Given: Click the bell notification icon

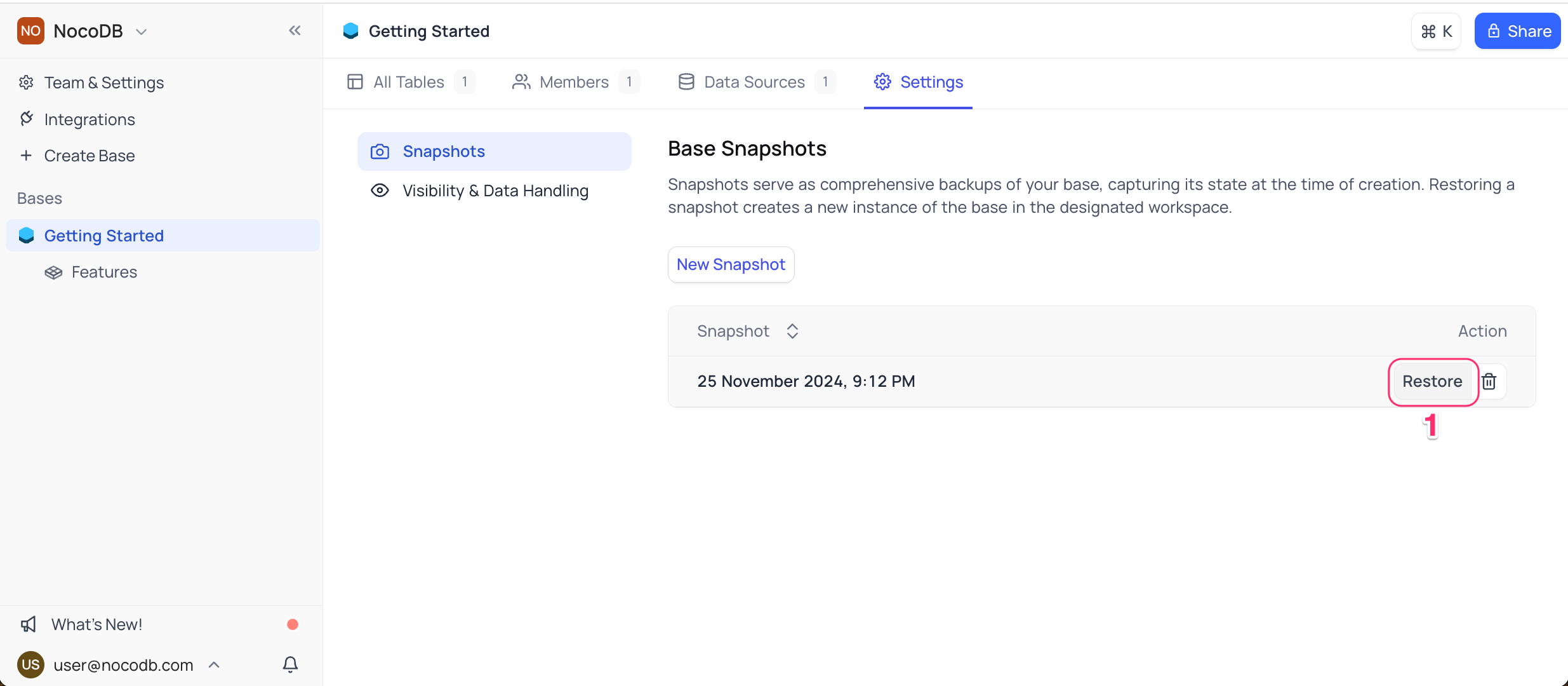Looking at the screenshot, I should pyautogui.click(x=290, y=664).
